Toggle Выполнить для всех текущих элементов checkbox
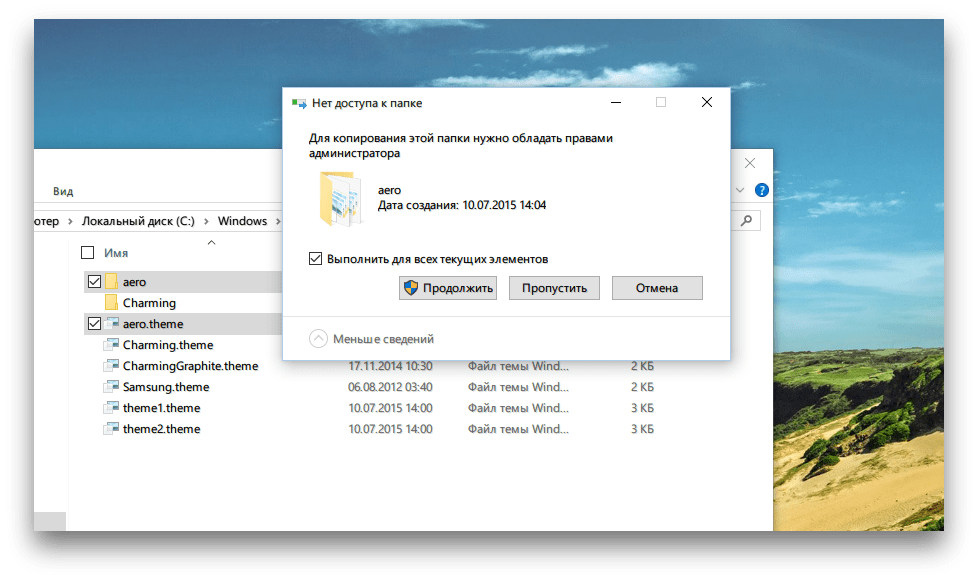The image size is (978, 580). [x=316, y=259]
